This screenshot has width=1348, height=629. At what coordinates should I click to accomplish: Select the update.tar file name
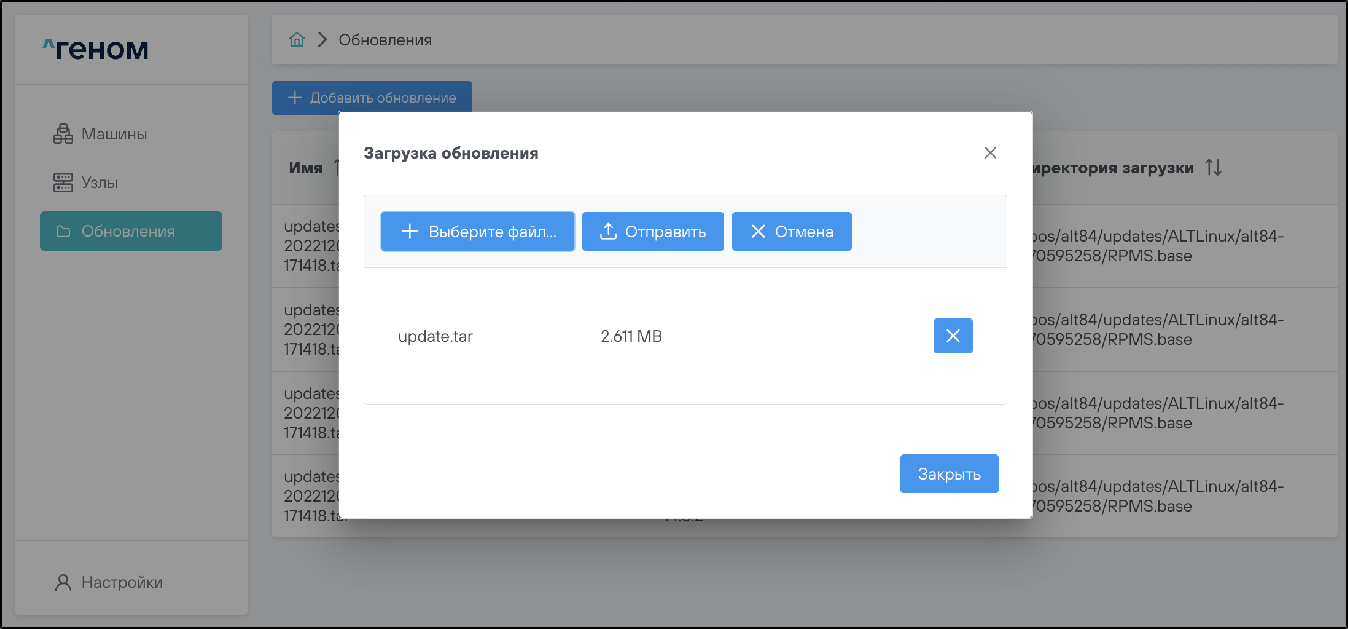tap(435, 337)
